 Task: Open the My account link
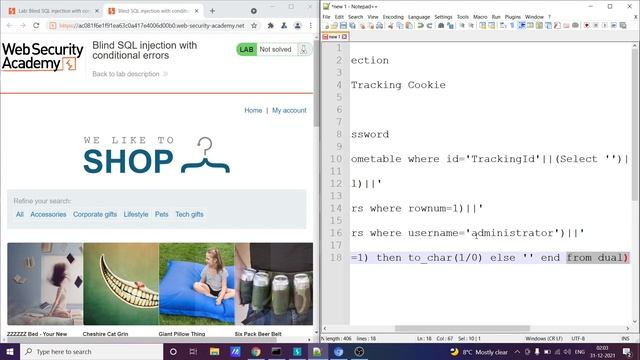click(x=289, y=110)
